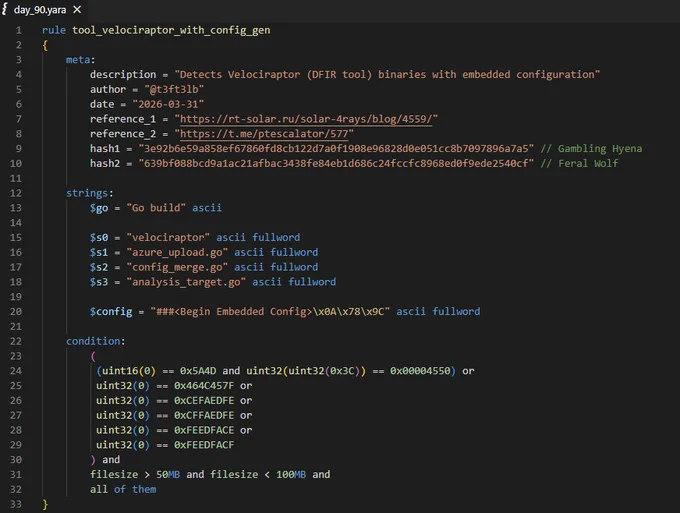
Task: Click the 0xFEEDFACE value
Action: point(204,430)
